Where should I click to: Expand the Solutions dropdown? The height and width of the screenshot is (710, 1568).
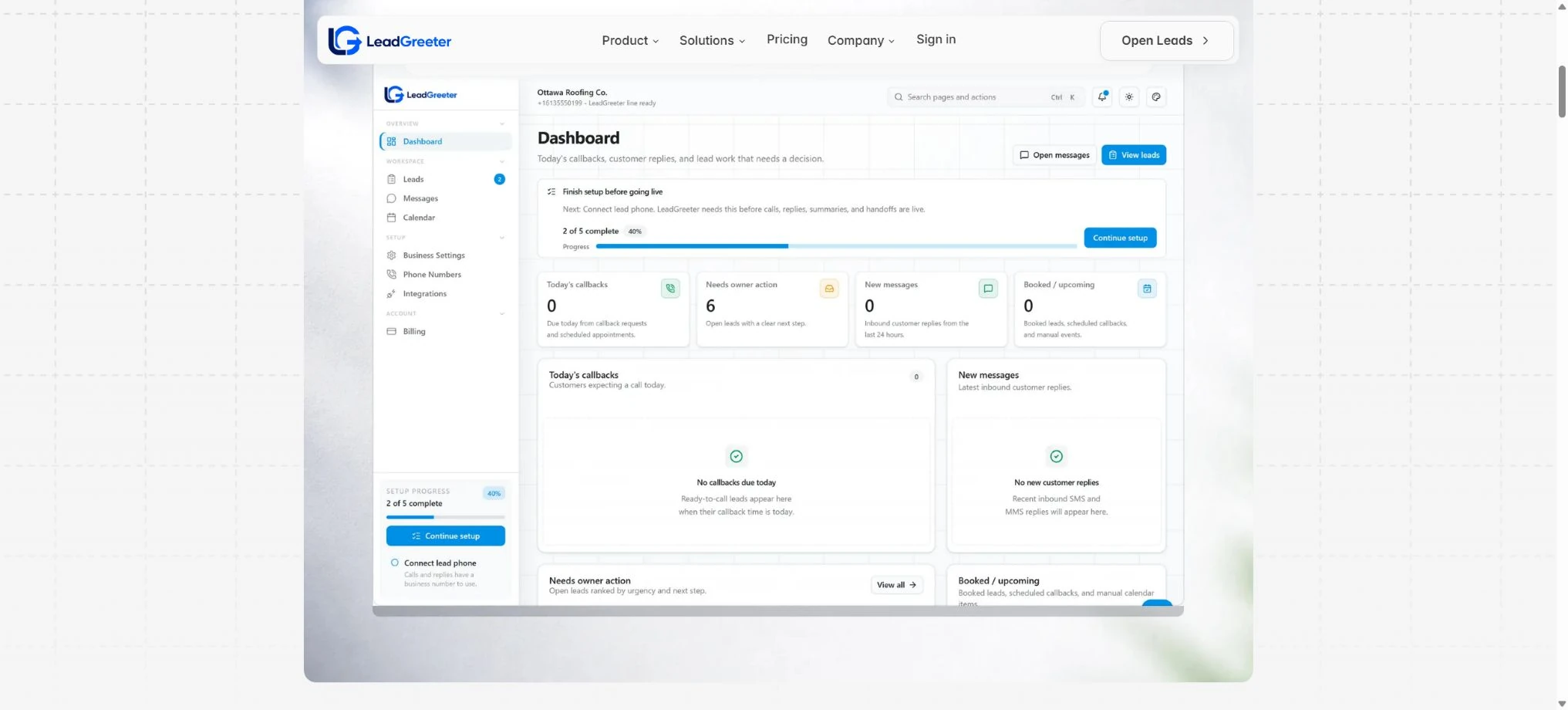tap(712, 41)
